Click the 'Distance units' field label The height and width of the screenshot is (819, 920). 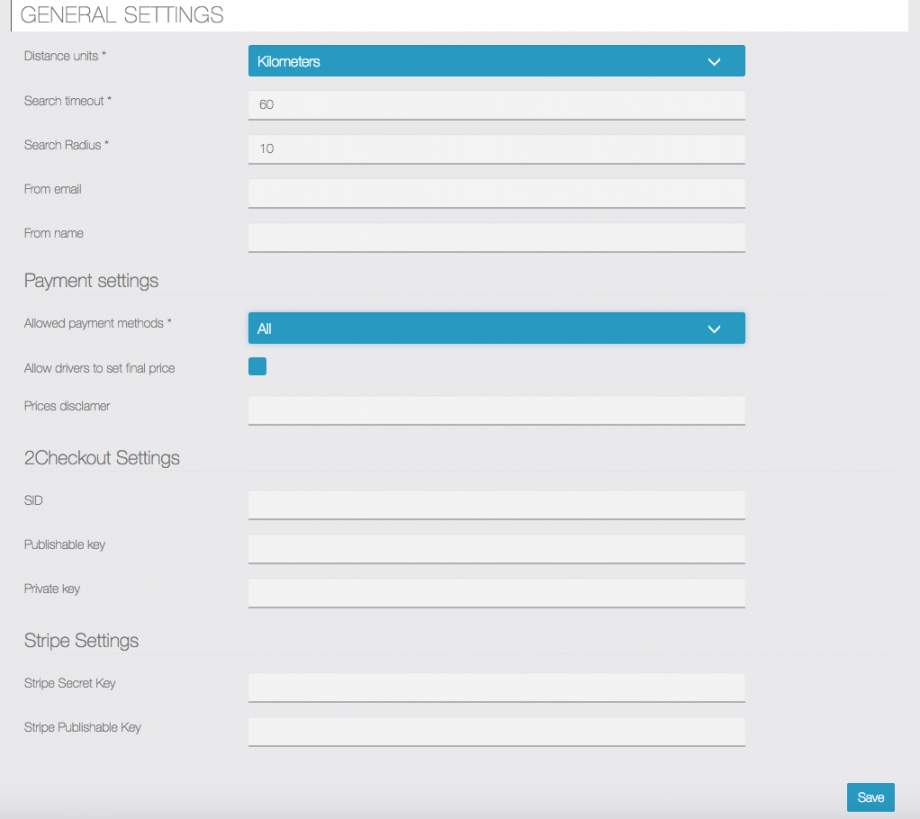pyautogui.click(x=61, y=56)
